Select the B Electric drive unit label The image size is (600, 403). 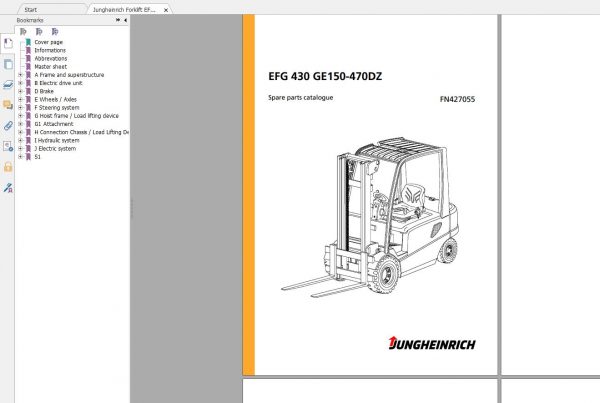coord(59,83)
